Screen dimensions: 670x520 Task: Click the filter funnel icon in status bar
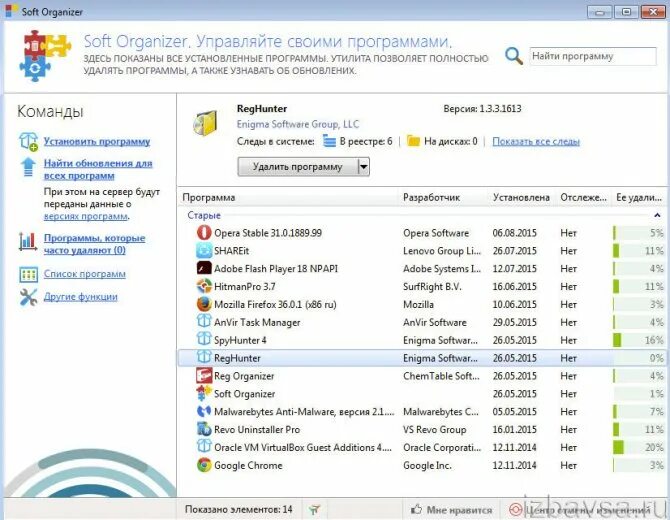tap(314, 509)
